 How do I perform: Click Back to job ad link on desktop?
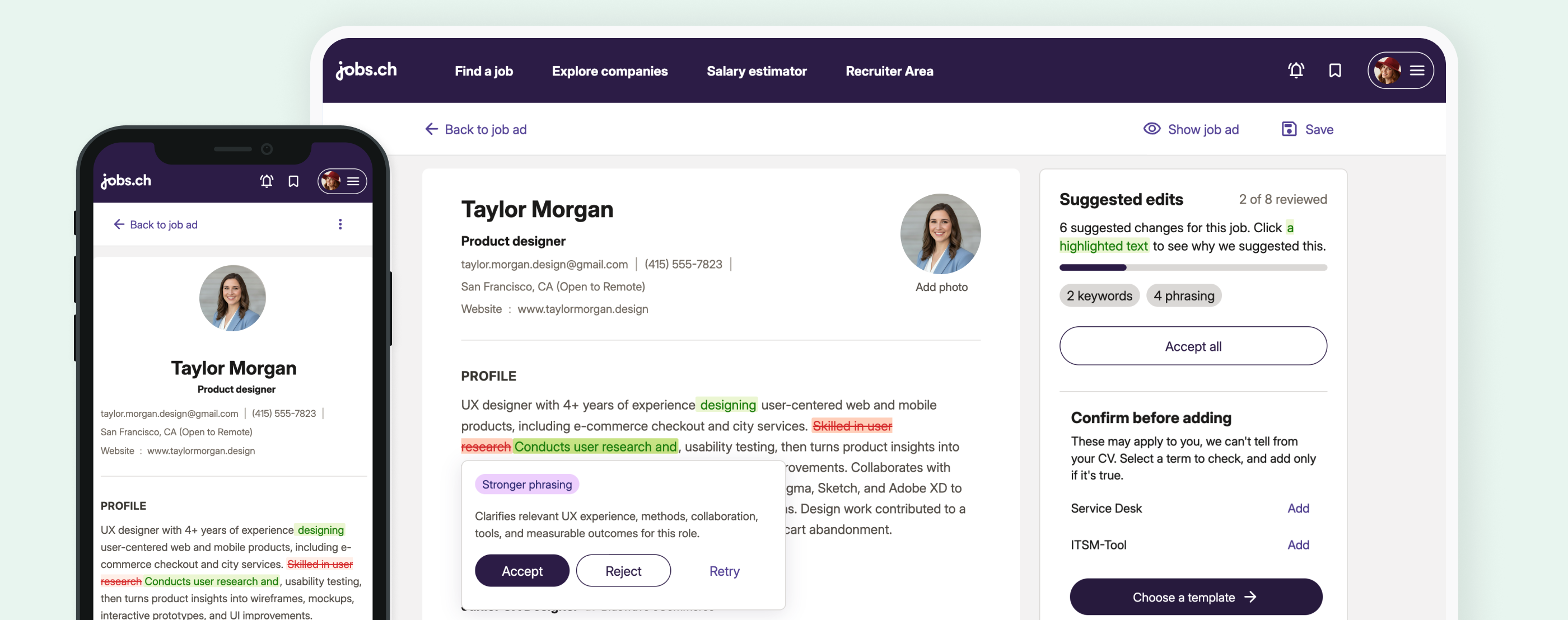click(486, 129)
